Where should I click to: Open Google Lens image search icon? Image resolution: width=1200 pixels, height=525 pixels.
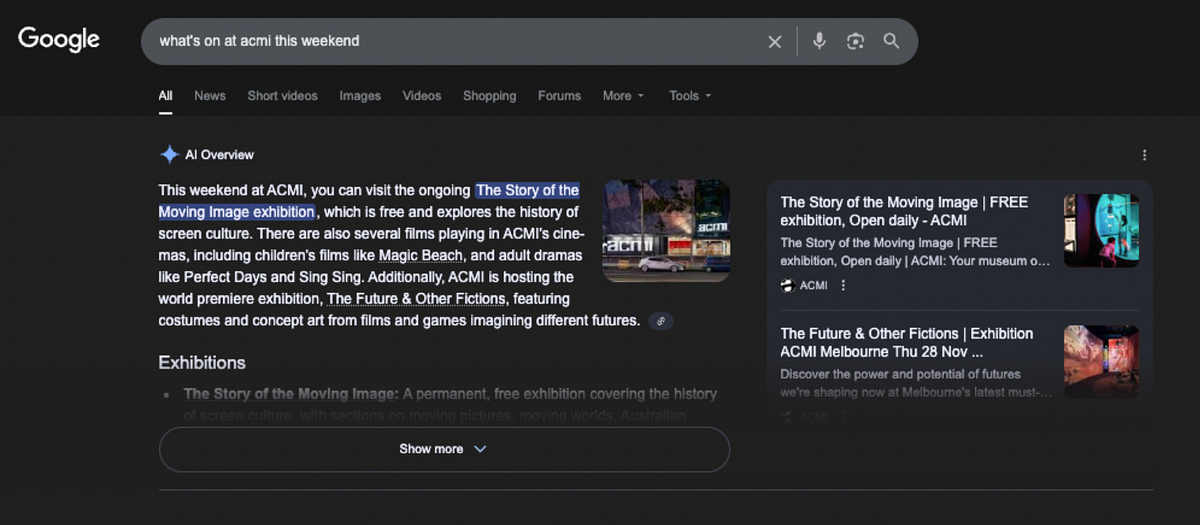click(x=855, y=41)
